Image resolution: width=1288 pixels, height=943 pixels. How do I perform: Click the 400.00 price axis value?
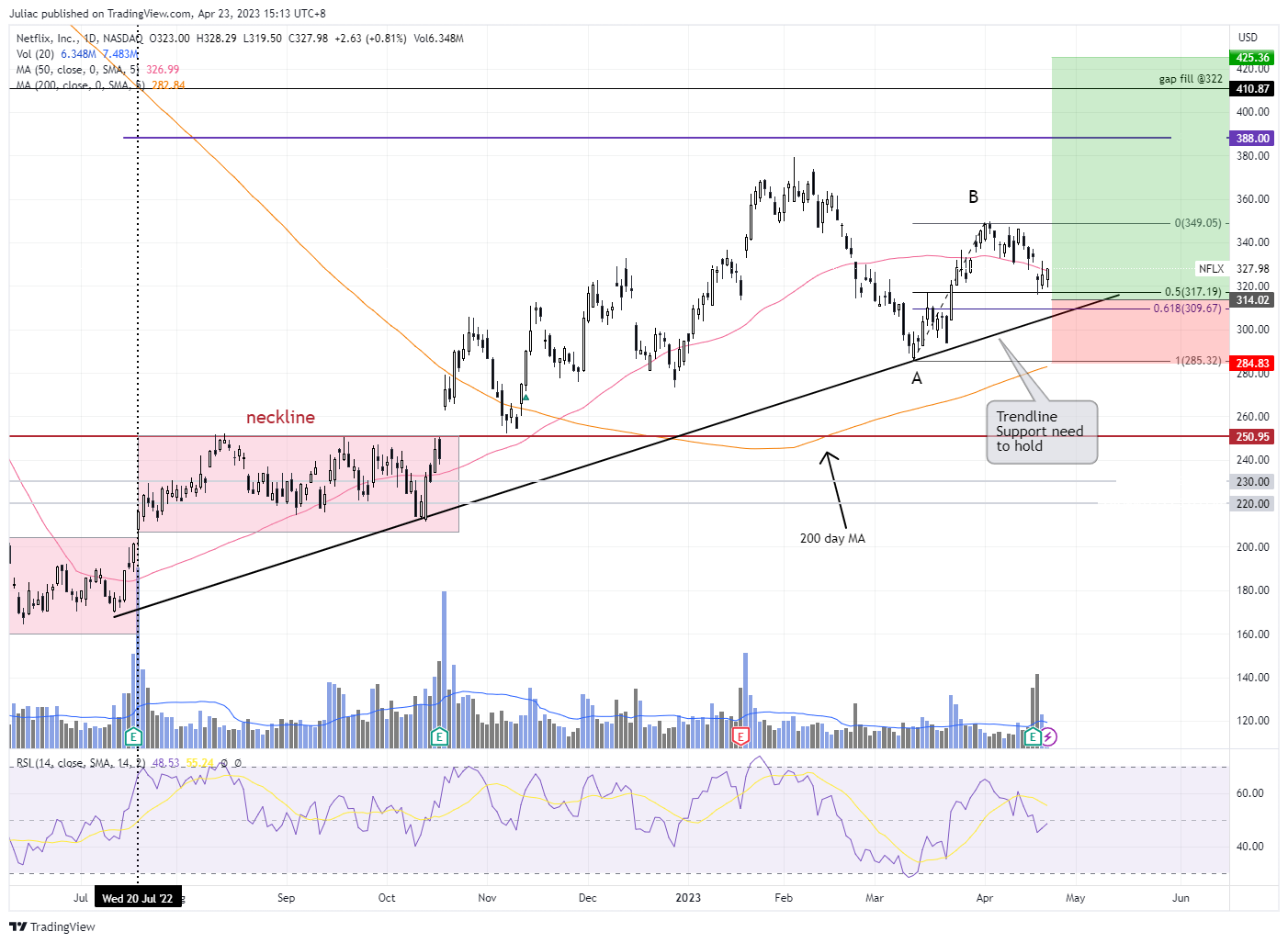click(x=1253, y=112)
